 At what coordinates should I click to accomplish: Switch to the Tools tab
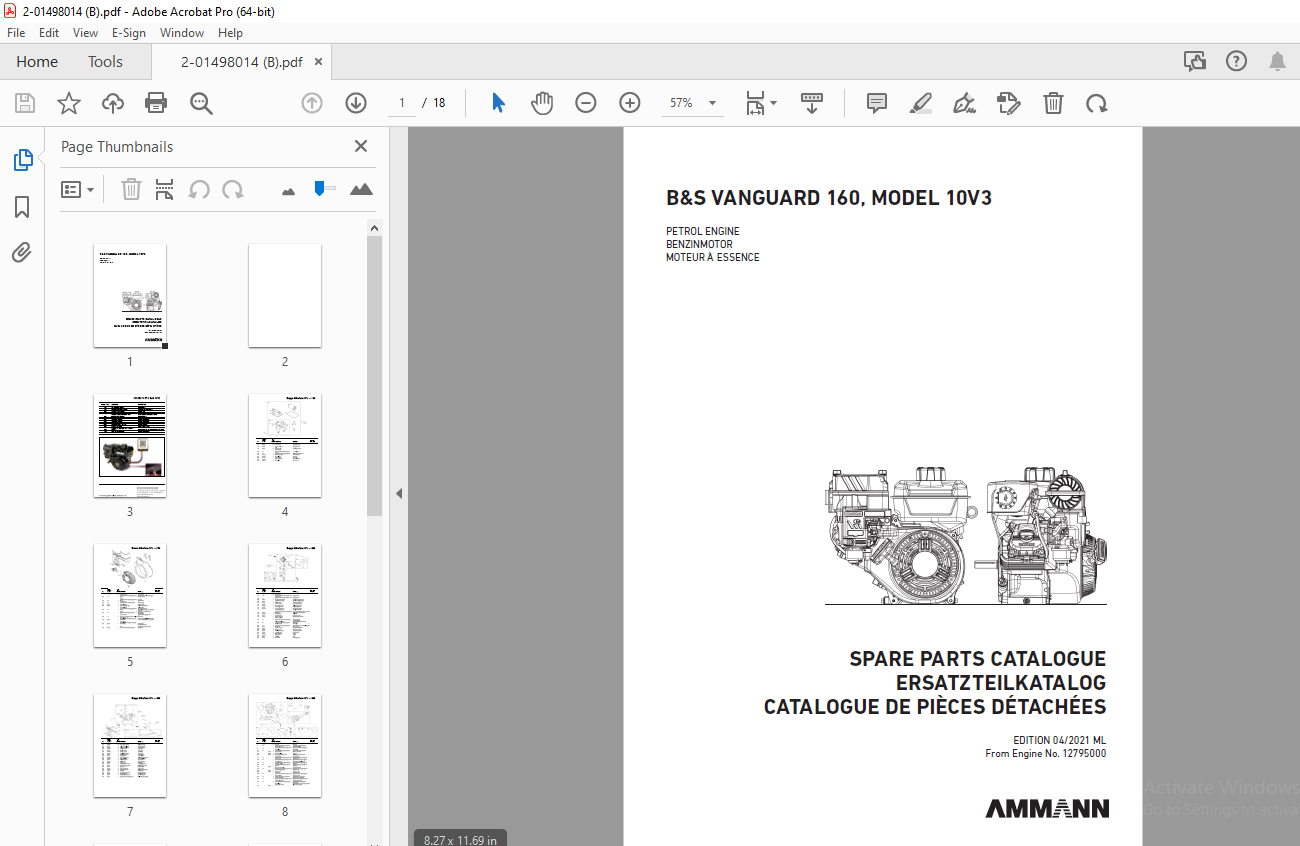click(x=105, y=61)
